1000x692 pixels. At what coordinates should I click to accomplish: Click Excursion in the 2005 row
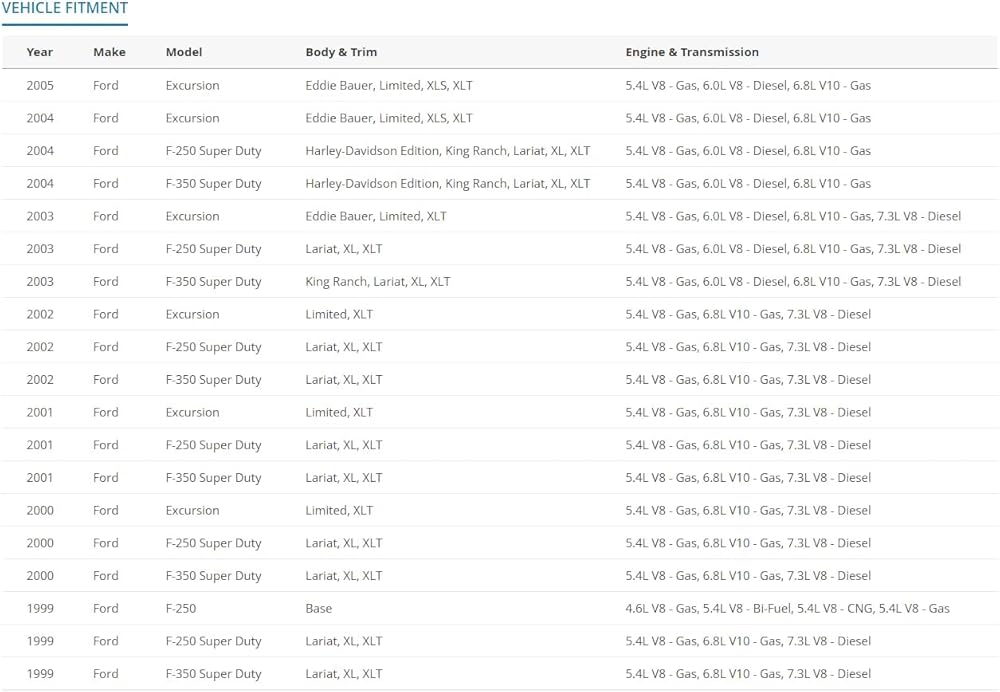(192, 86)
